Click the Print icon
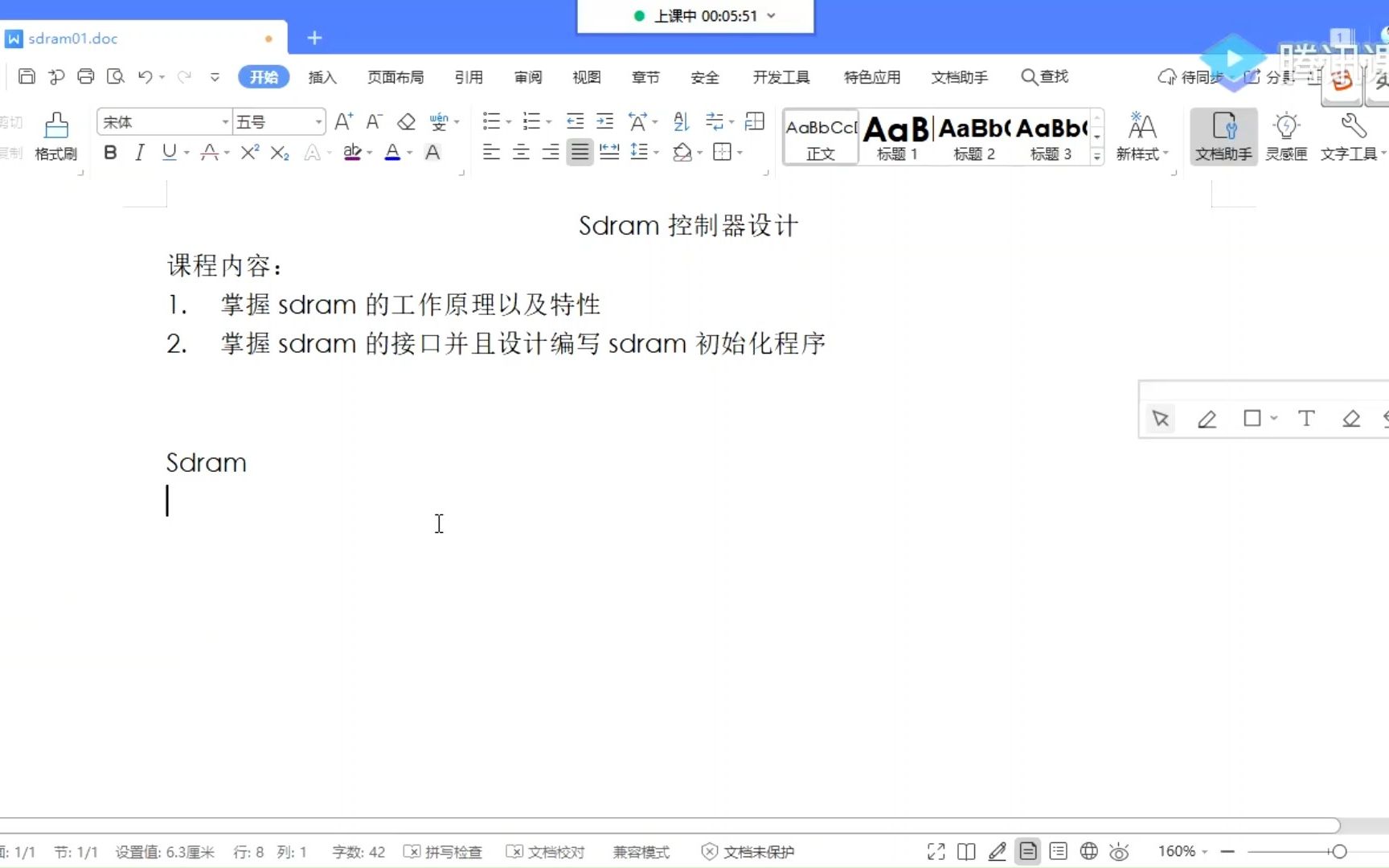The width and height of the screenshot is (1389, 868). click(x=85, y=76)
